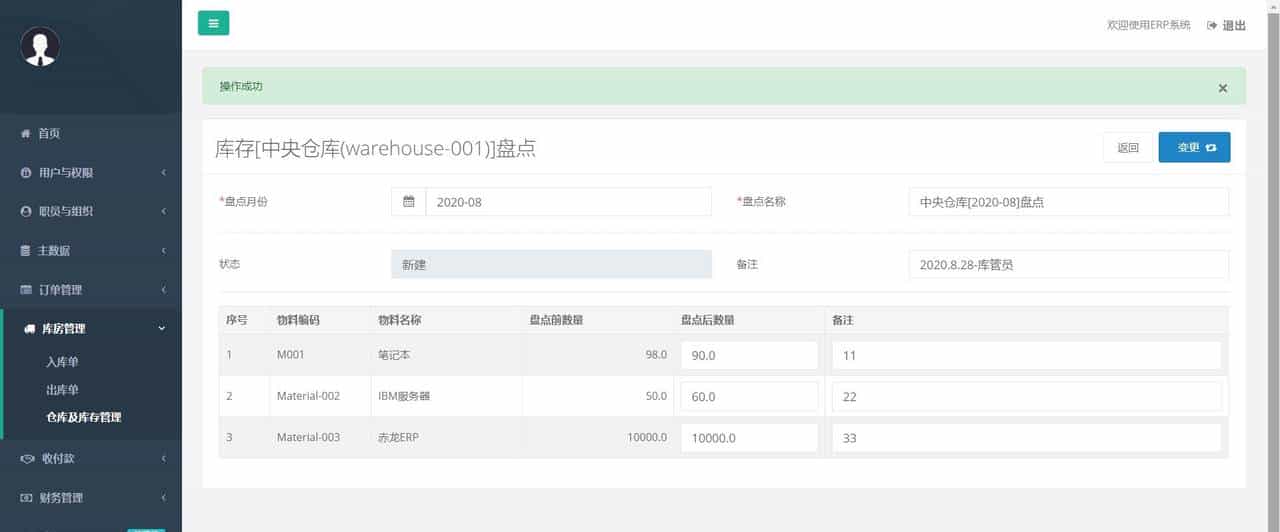
Task: Dismiss the 操作成功 alert with X
Action: 1222,88
